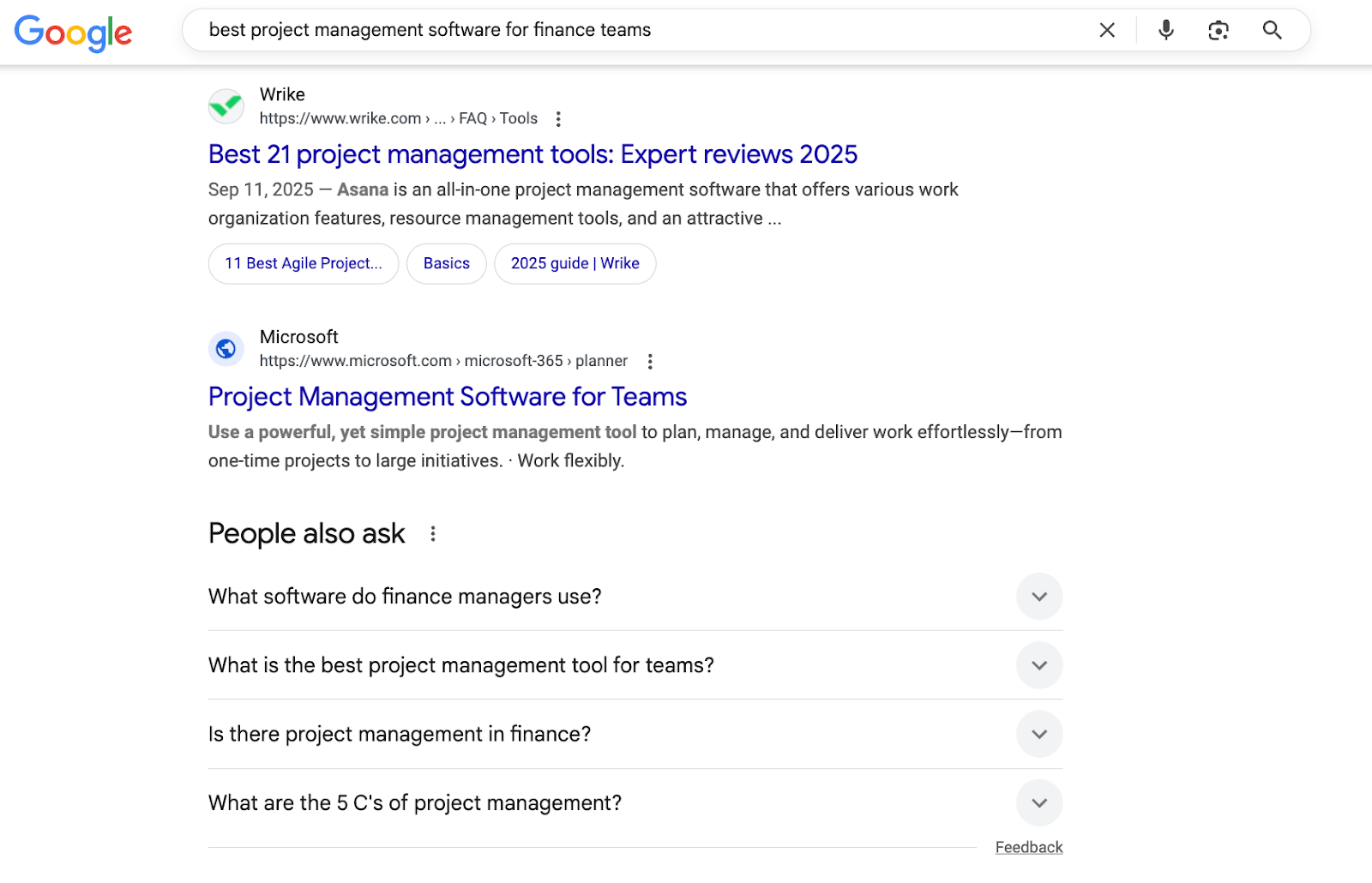Select the "11 Best Agile Project..." chip
The width and height of the screenshot is (1372, 883).
tap(303, 264)
